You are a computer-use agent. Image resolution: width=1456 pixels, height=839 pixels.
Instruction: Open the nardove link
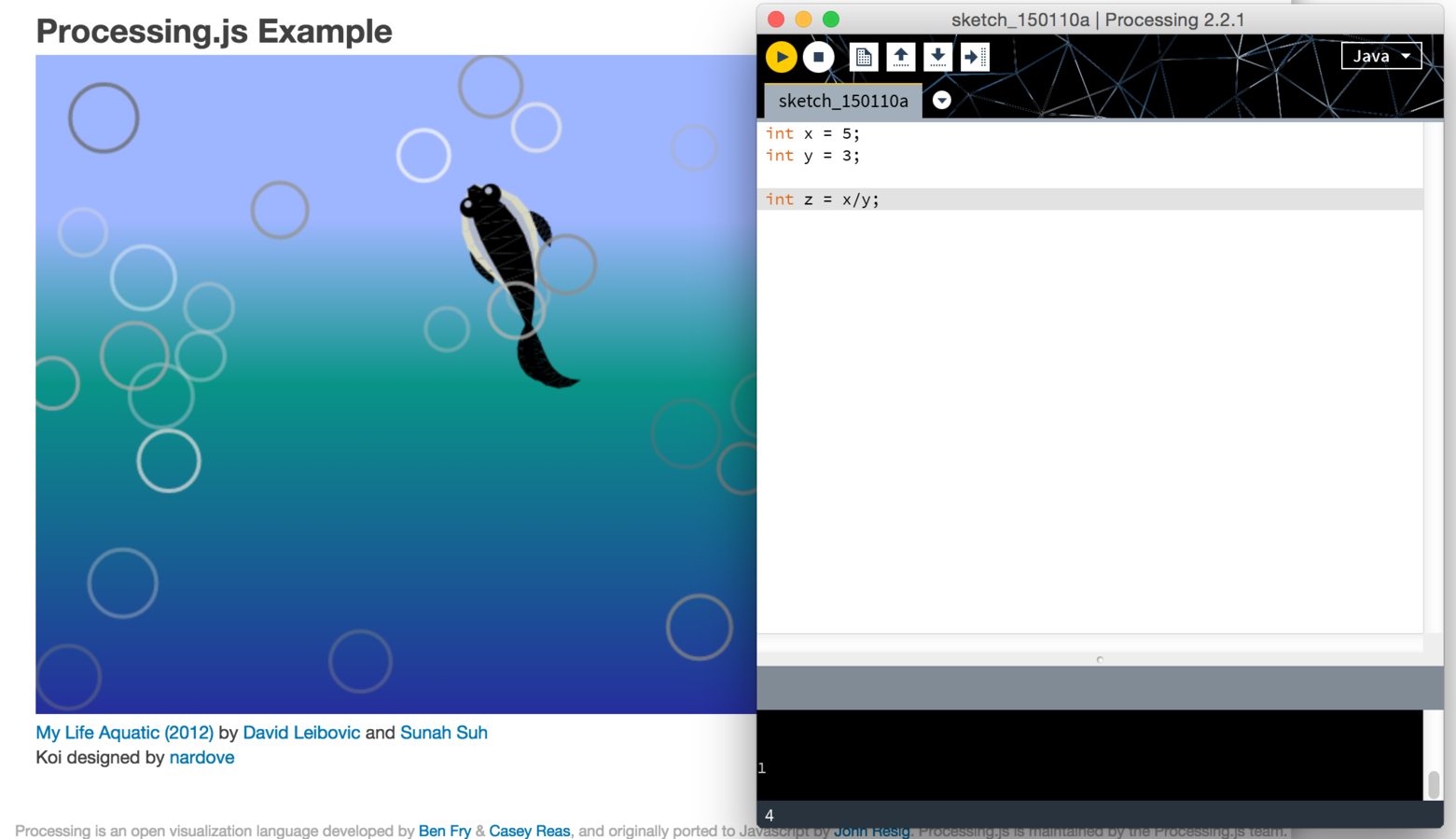tap(201, 758)
